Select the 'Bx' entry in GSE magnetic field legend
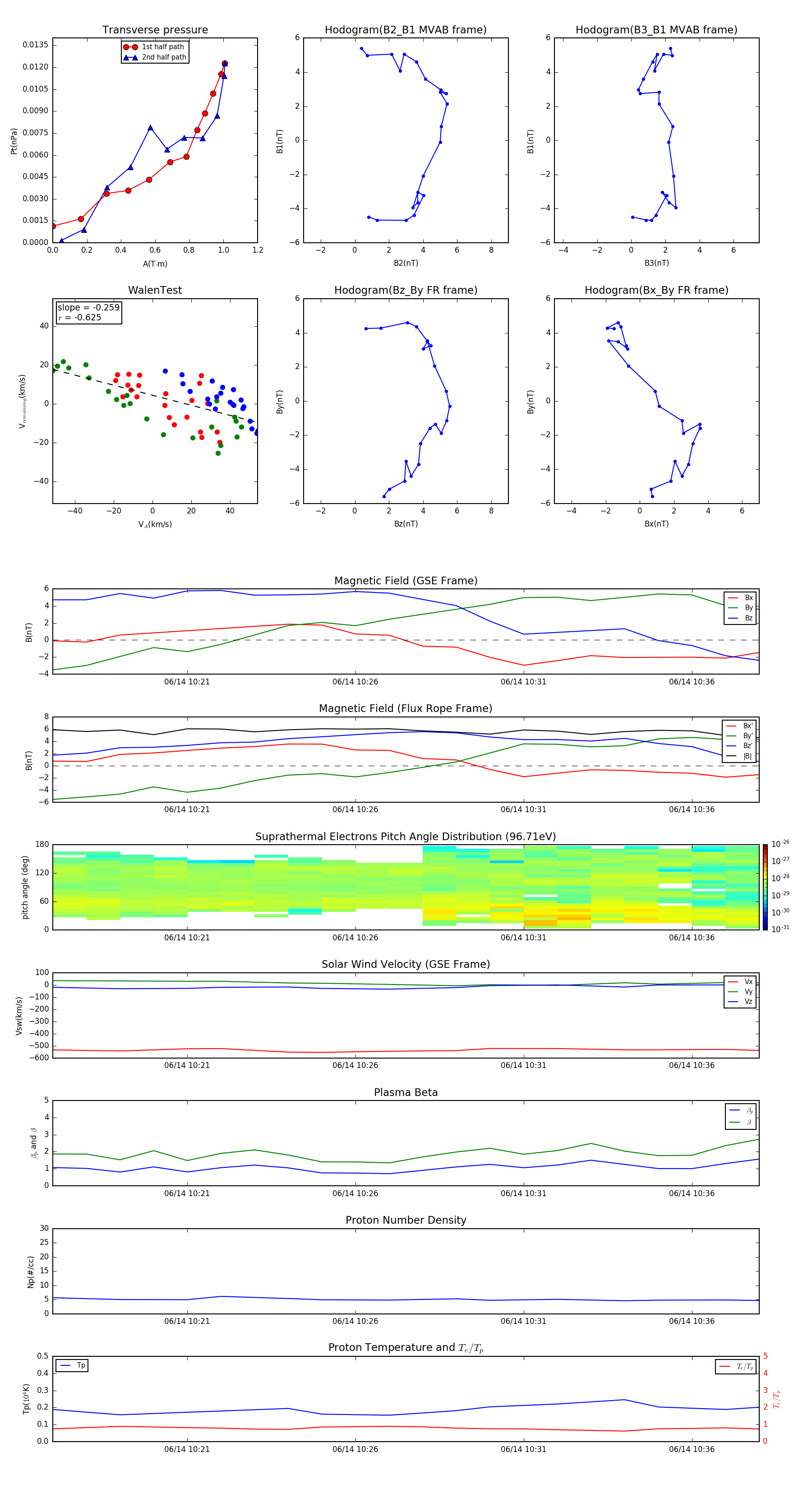 (740, 598)
